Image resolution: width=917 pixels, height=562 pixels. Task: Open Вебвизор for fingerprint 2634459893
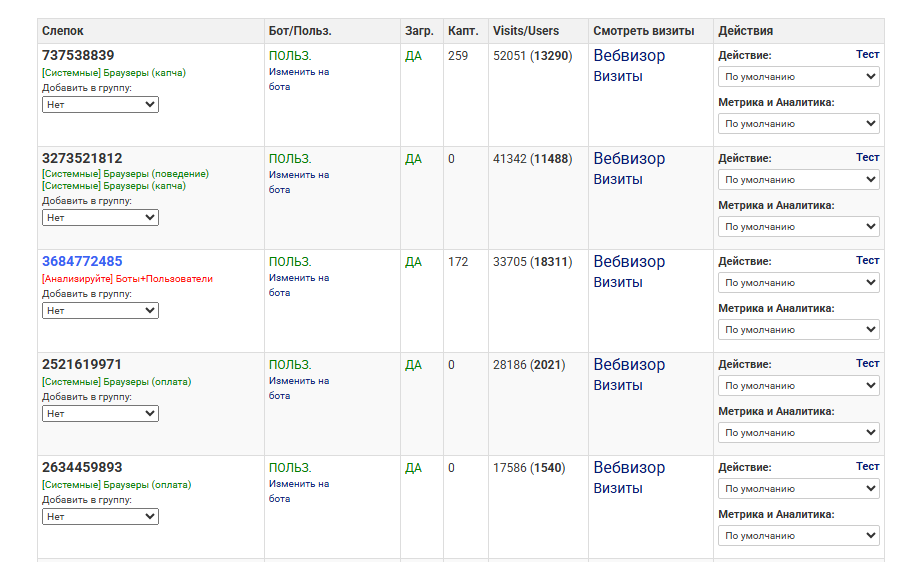(628, 468)
